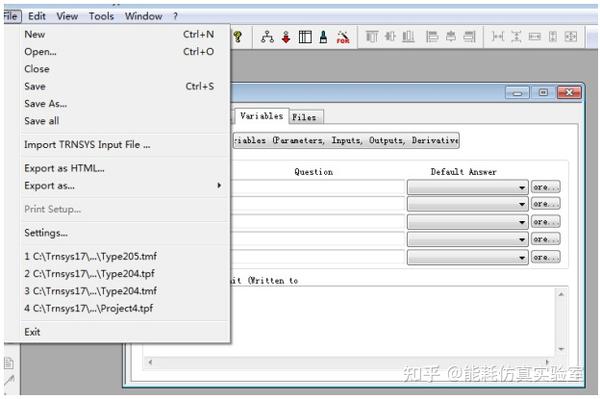Click the fourth row's More... button

546,239
